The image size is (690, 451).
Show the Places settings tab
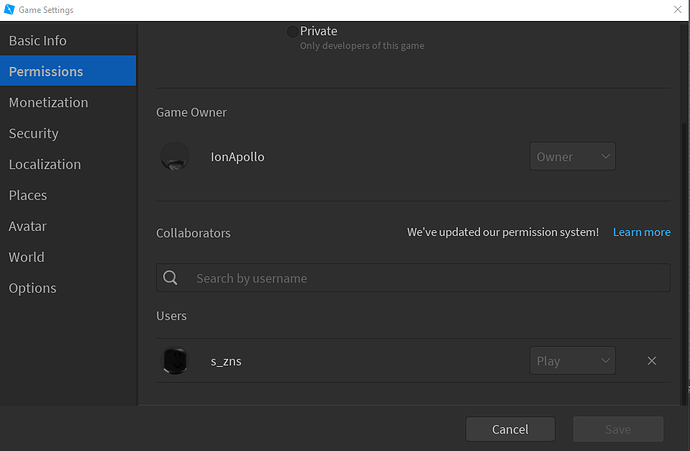coord(28,195)
